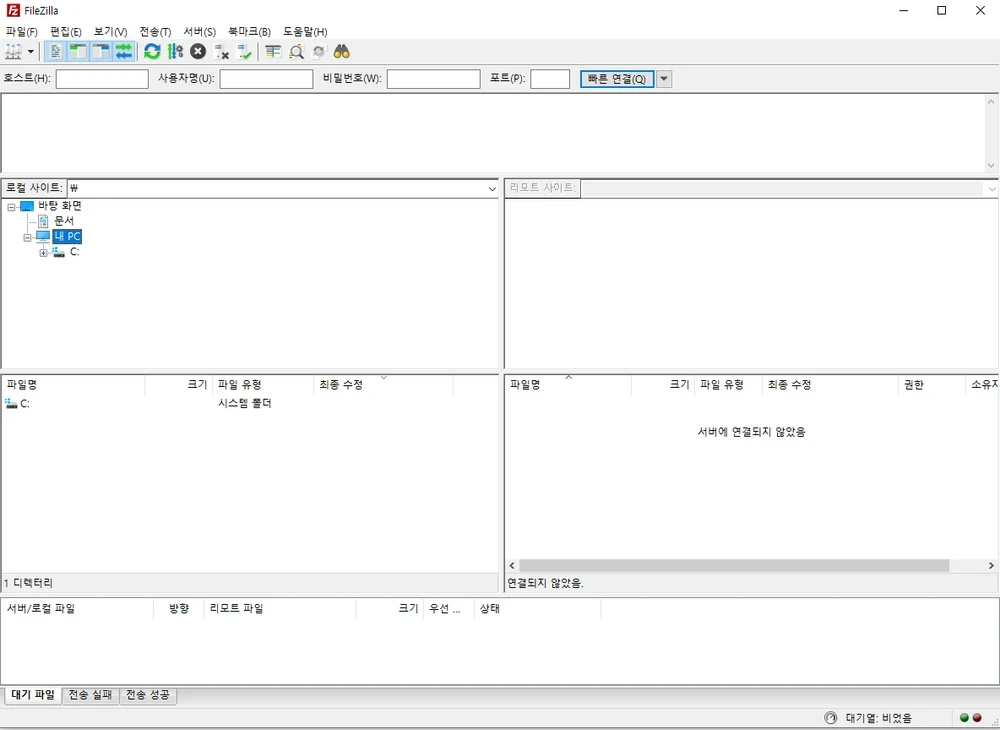The height and width of the screenshot is (730, 1000).
Task: Select 바탕 화면 in local tree
Action: click(x=59, y=206)
